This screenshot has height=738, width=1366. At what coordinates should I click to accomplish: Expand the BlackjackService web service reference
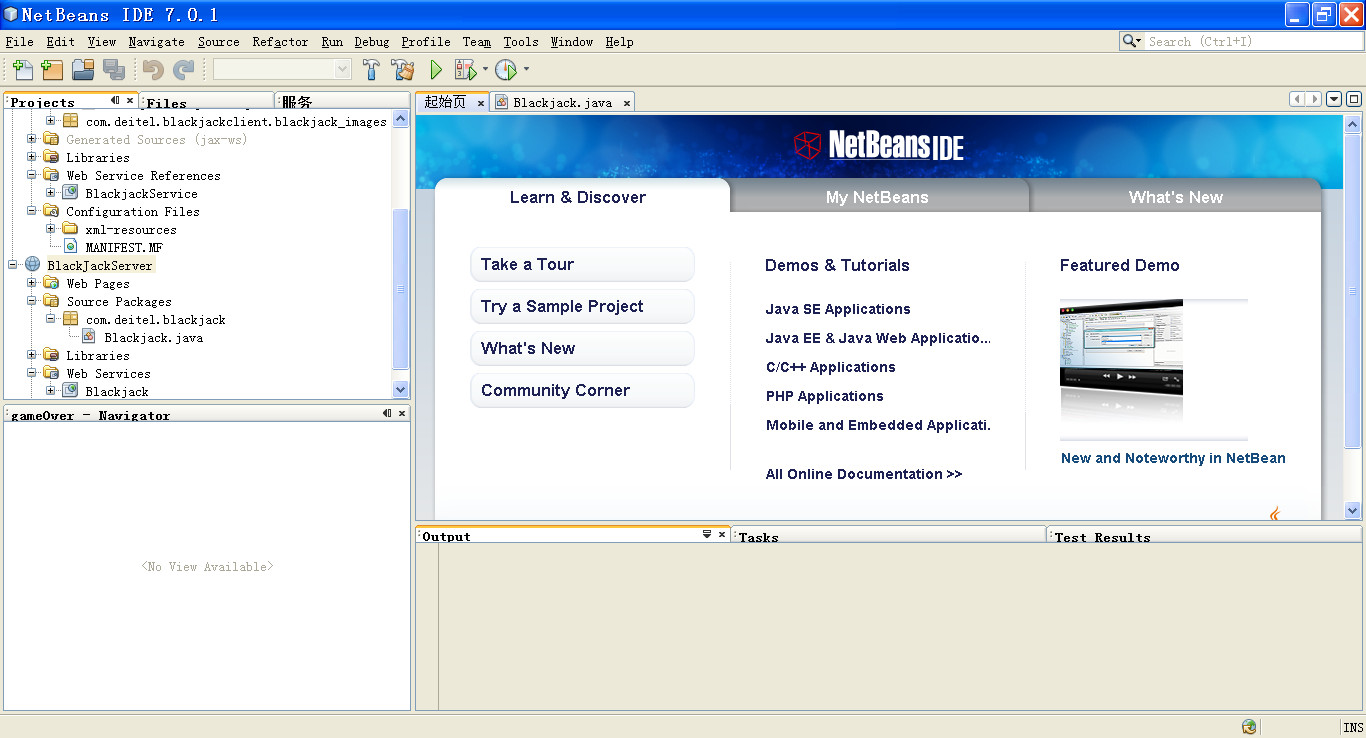point(52,193)
